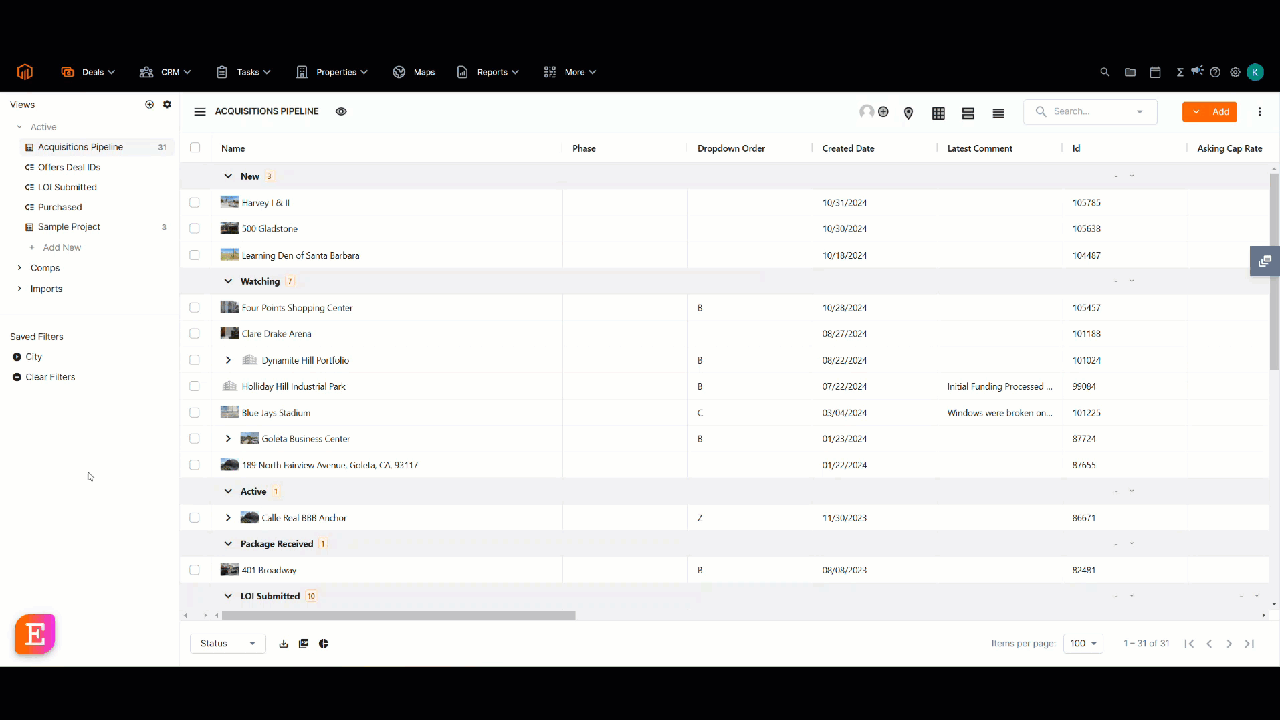Click the orange Add button
This screenshot has width=1280, height=720.
tap(1209, 112)
